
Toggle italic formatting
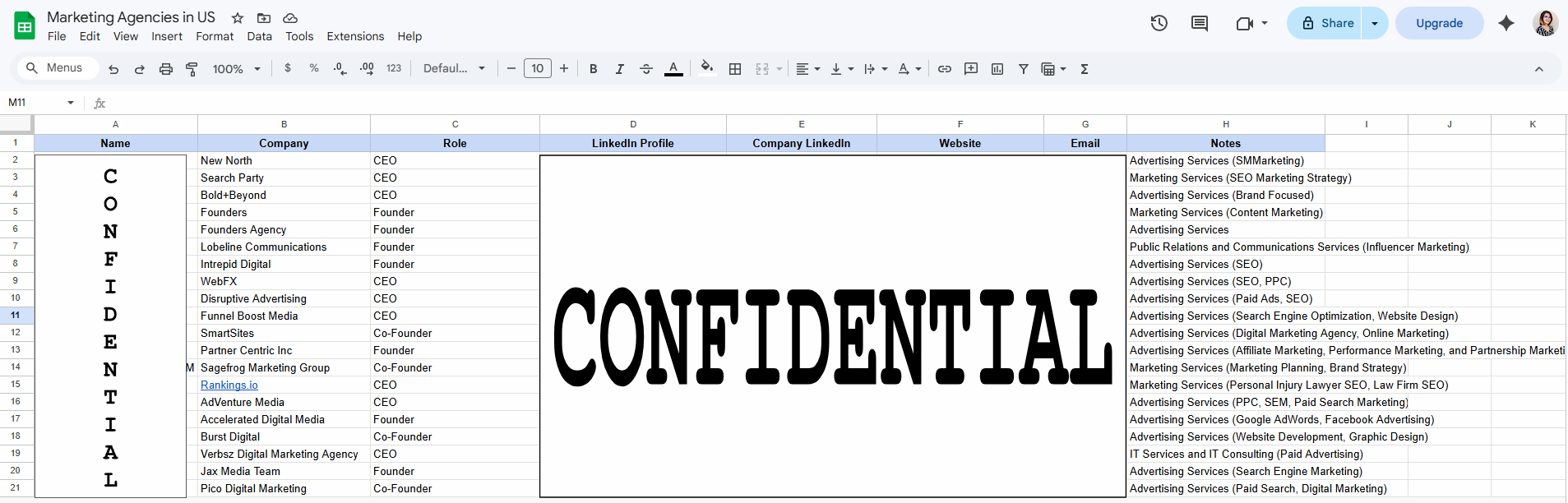point(620,69)
